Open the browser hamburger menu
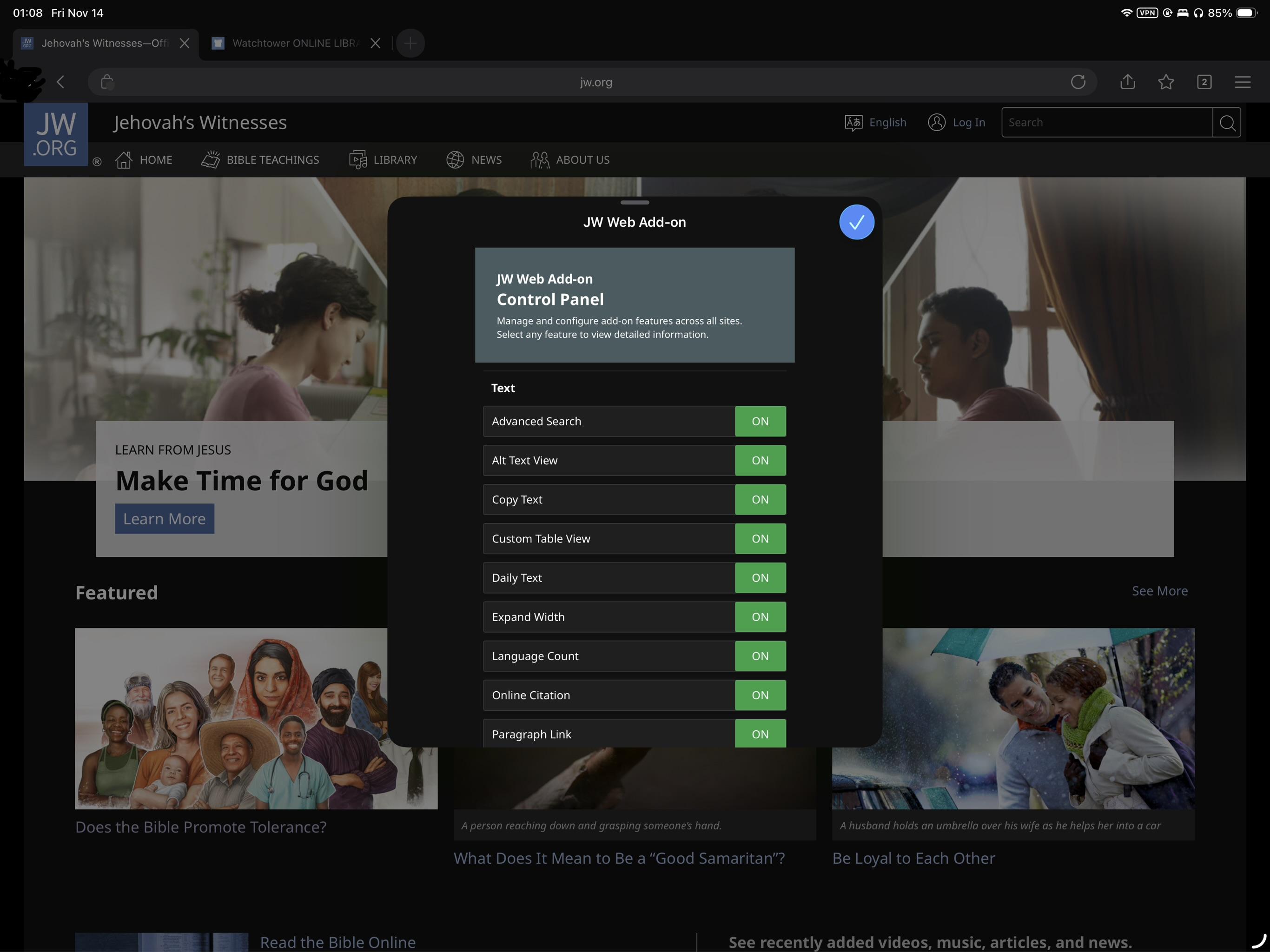The image size is (1270, 952). tap(1243, 82)
